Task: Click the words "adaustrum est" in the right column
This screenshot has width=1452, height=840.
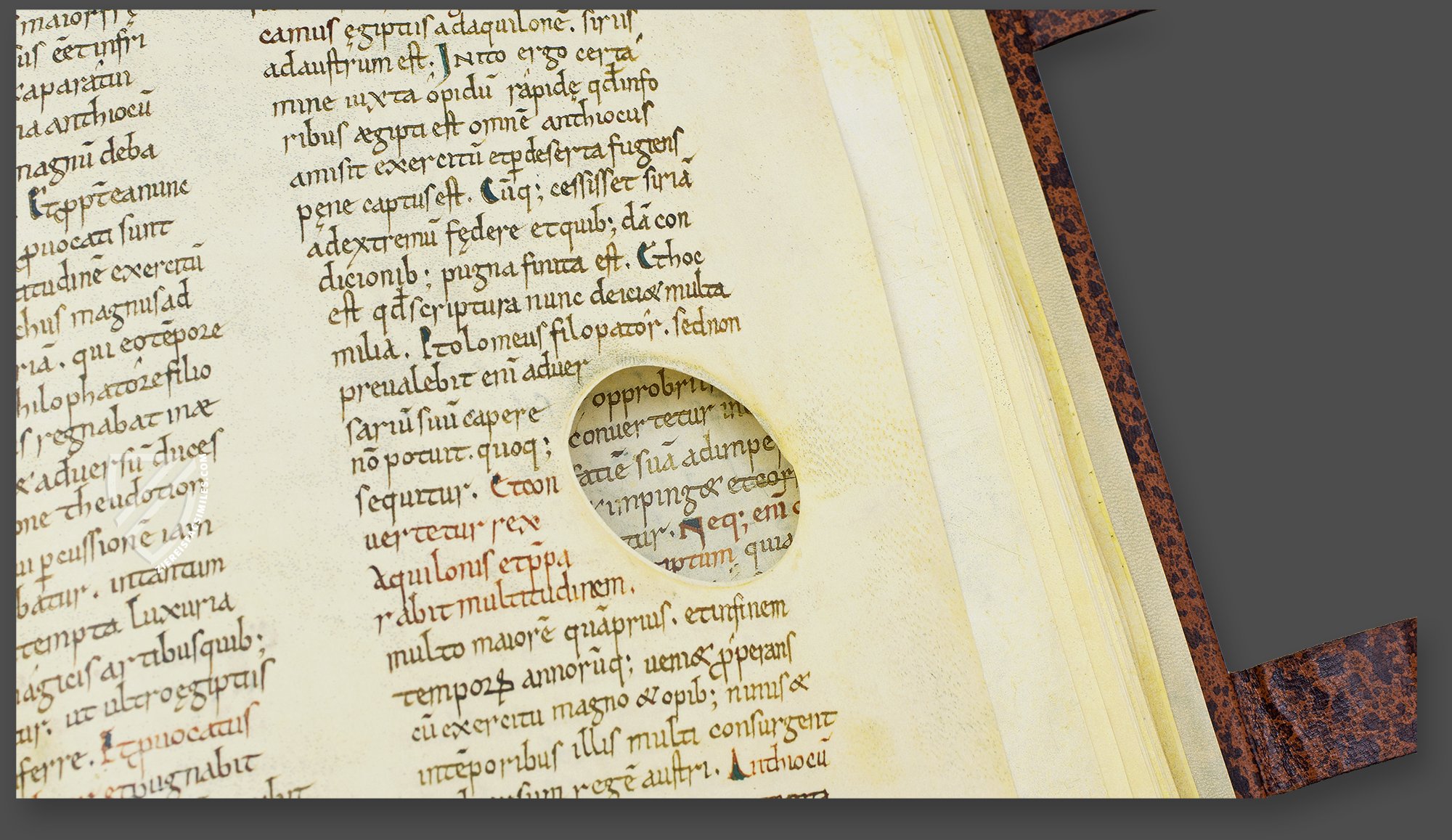Action: pyautogui.click(x=348, y=62)
